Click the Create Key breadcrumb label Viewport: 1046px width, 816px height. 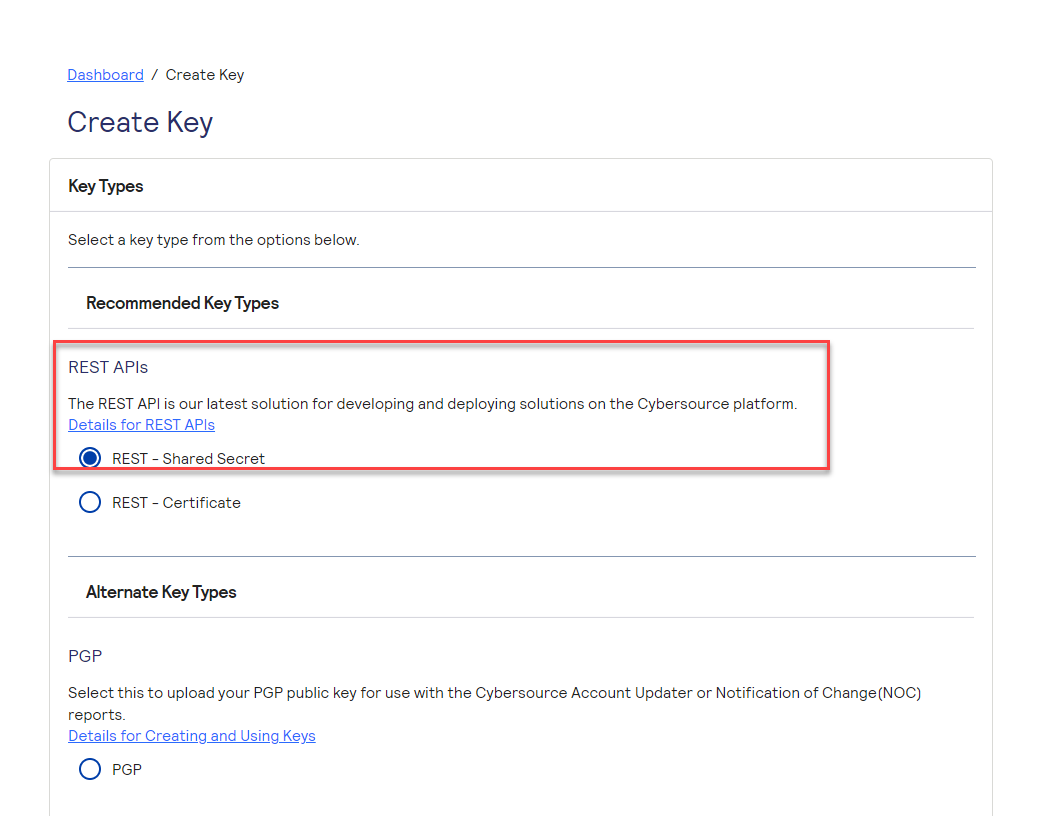[205, 74]
